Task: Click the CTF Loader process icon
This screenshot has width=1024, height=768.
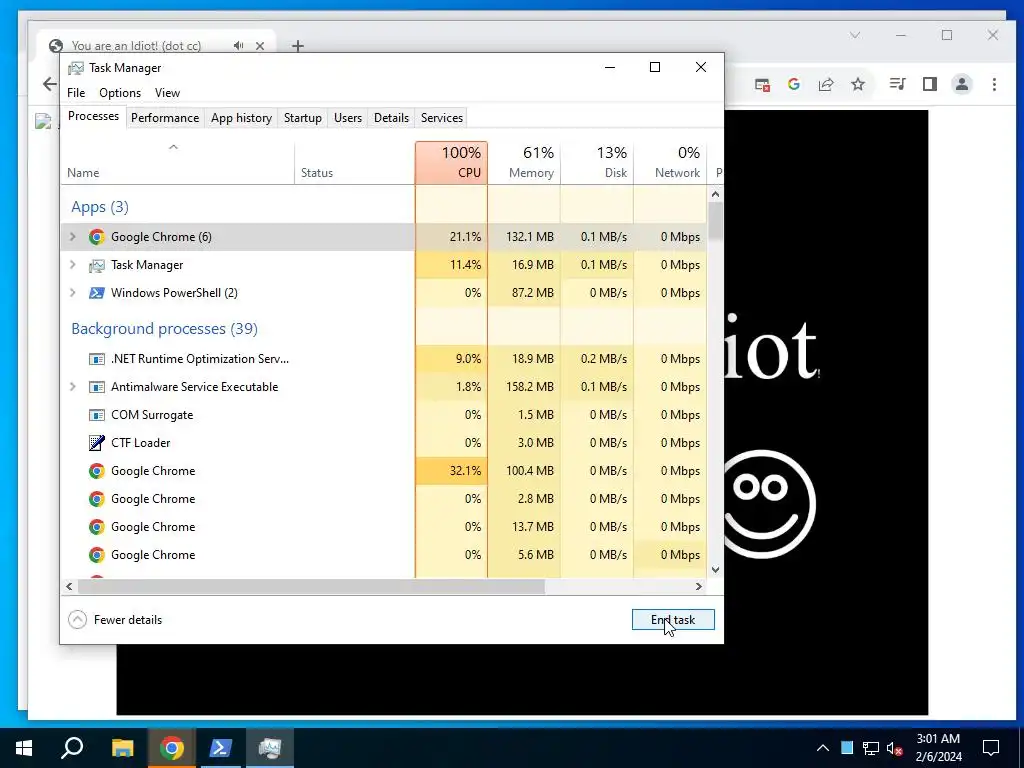Action: pyautogui.click(x=97, y=443)
